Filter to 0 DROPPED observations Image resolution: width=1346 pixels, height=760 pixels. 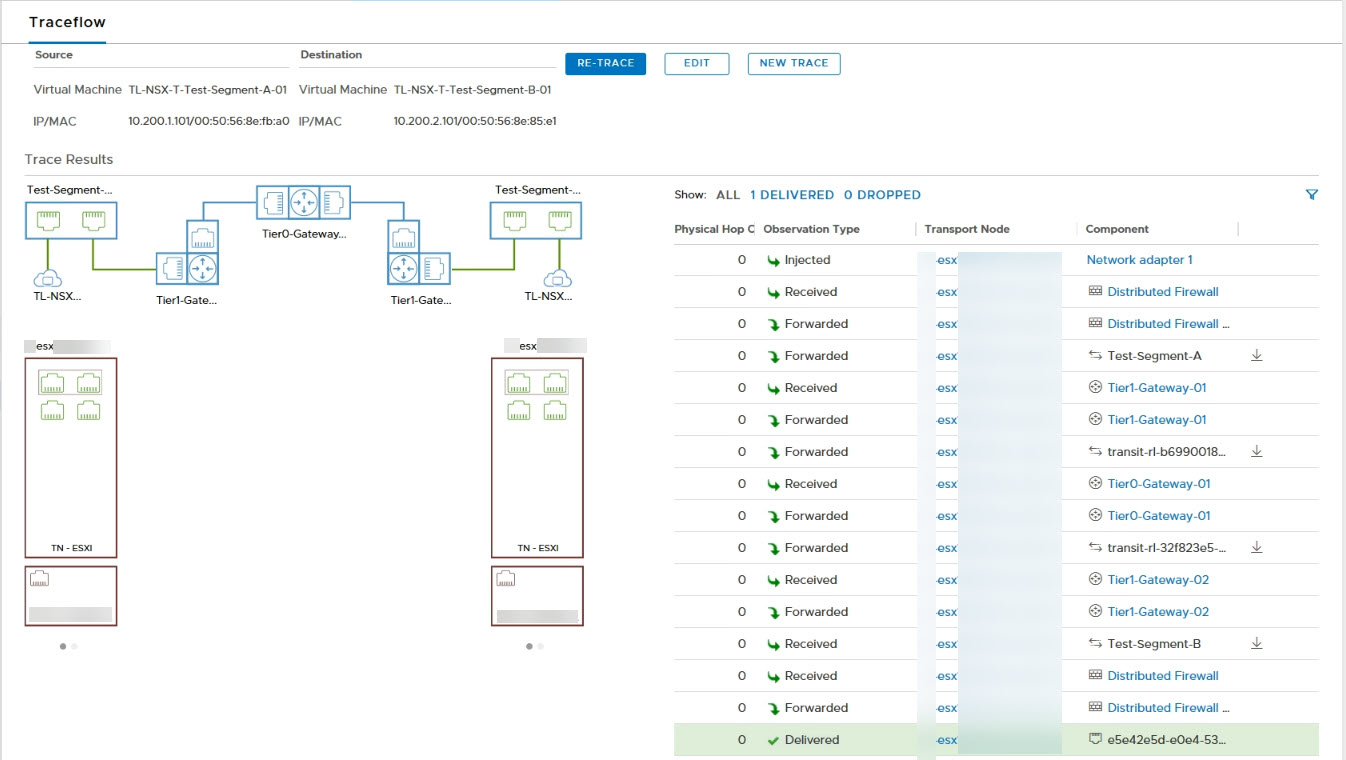click(882, 195)
